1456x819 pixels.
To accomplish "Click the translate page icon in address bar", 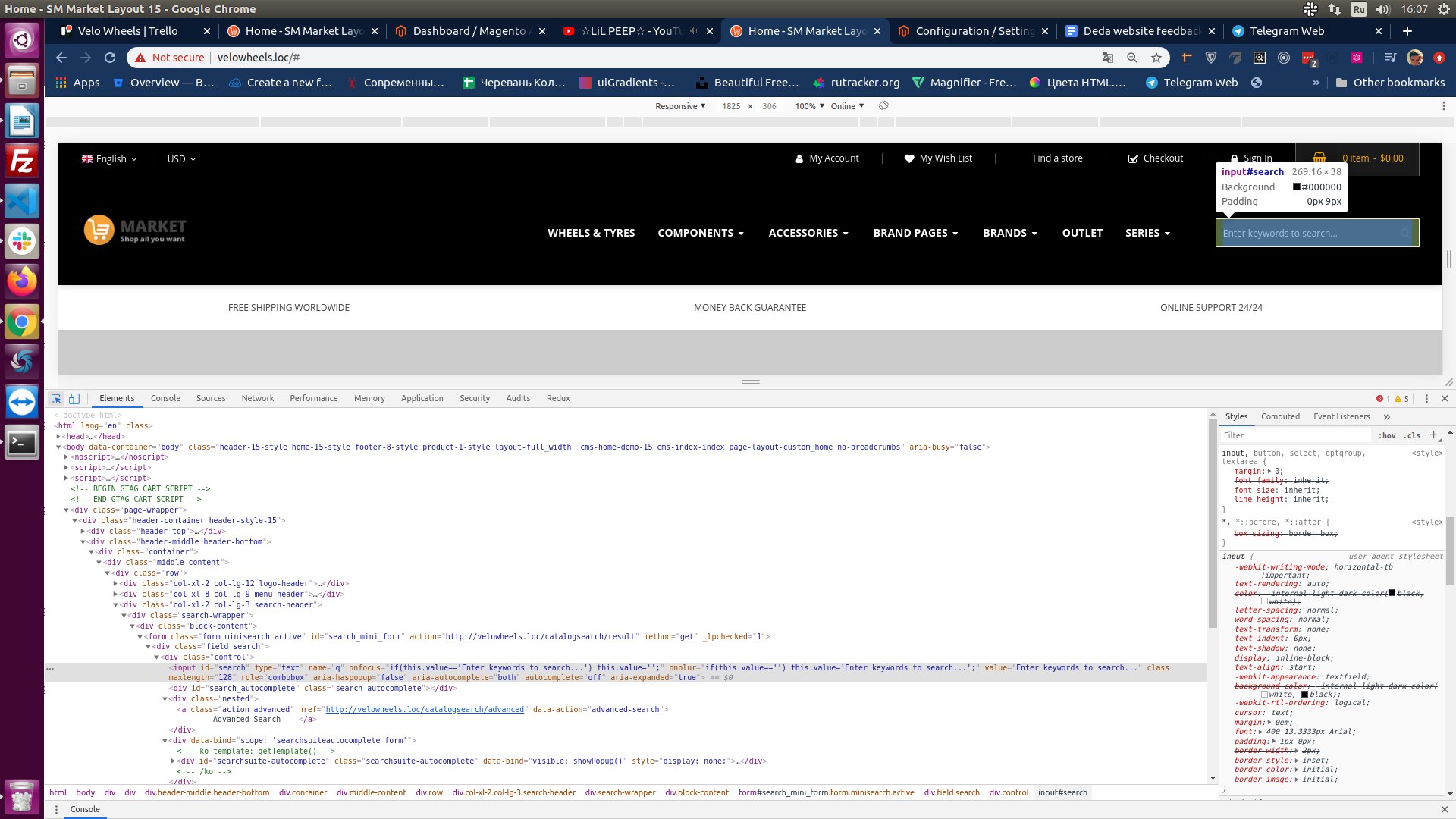I will click(1108, 58).
